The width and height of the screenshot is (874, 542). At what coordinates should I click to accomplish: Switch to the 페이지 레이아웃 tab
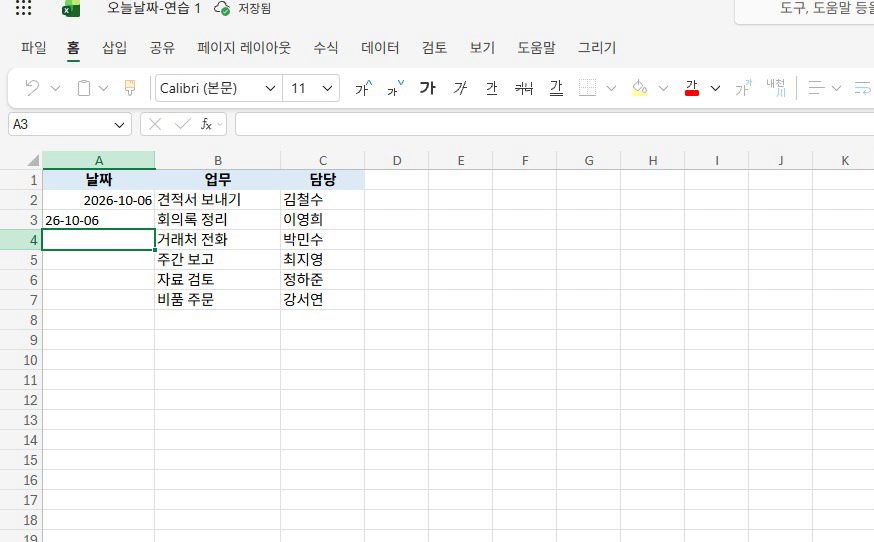(244, 47)
